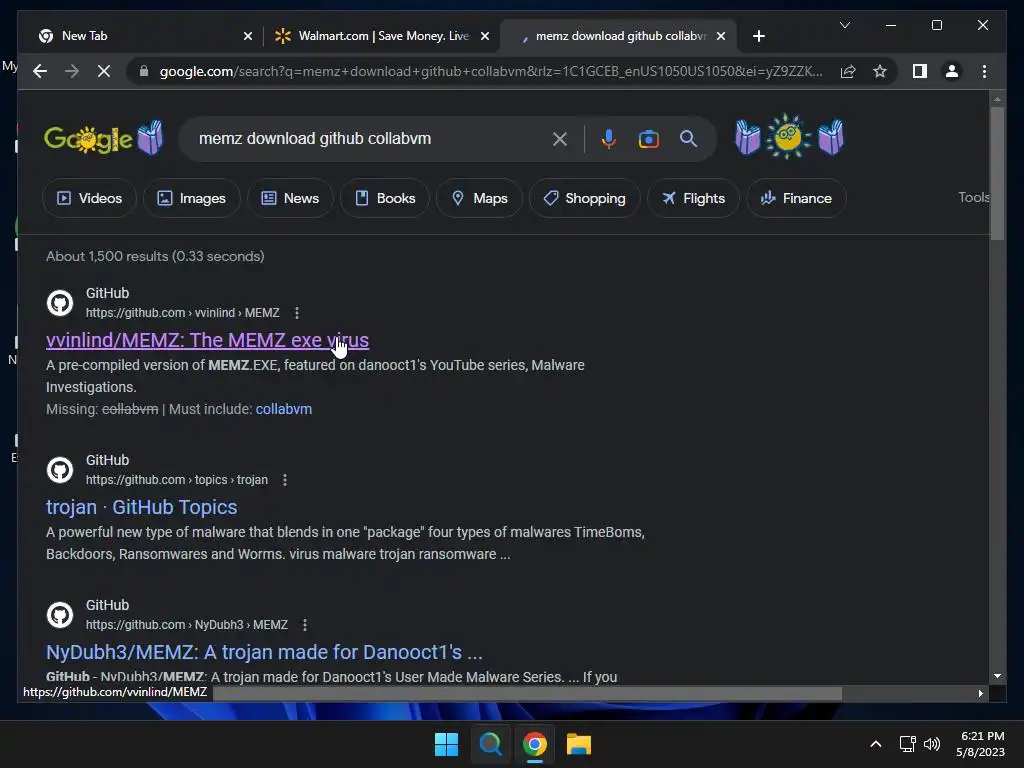Clear the Google search box text
This screenshot has width=1024, height=768.
click(x=560, y=139)
